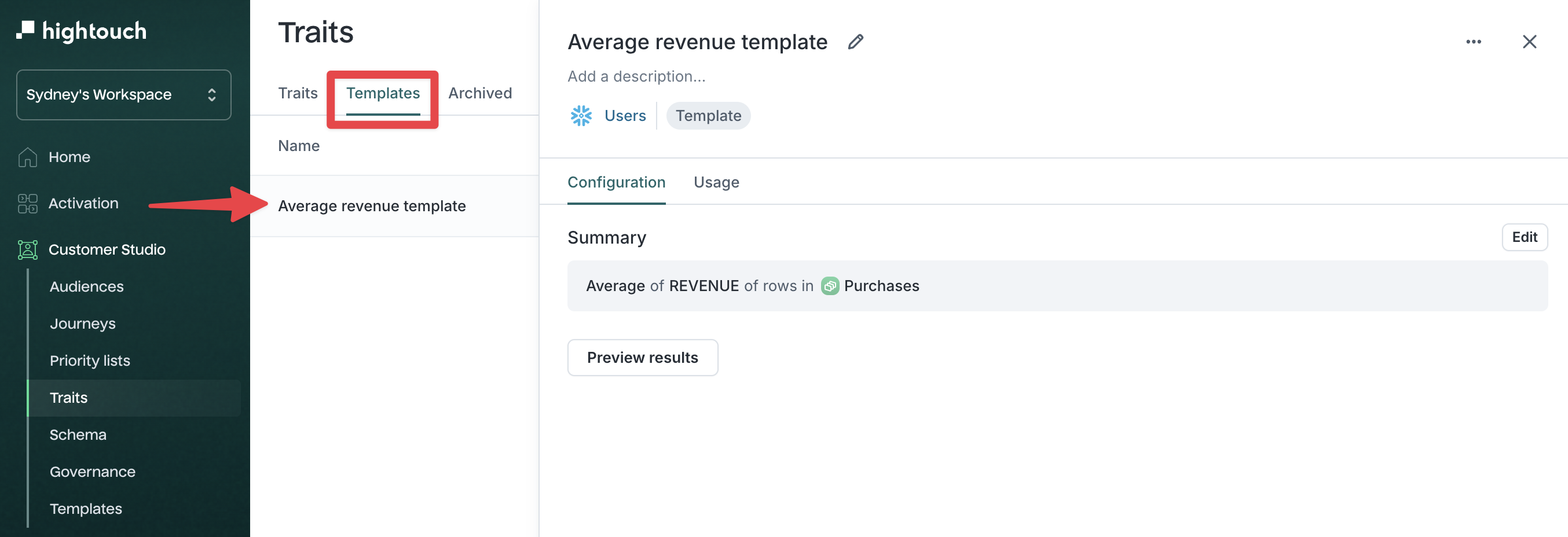Close the template details panel
The image size is (1568, 537).
tap(1529, 42)
